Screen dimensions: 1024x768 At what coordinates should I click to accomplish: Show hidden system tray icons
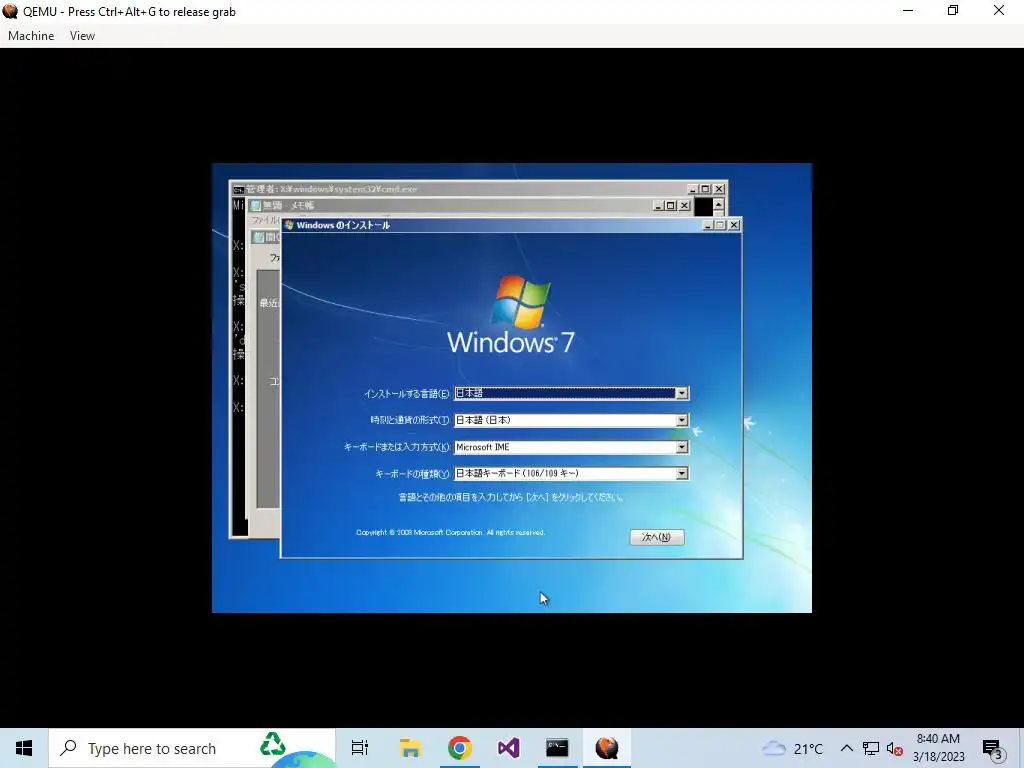(846, 748)
